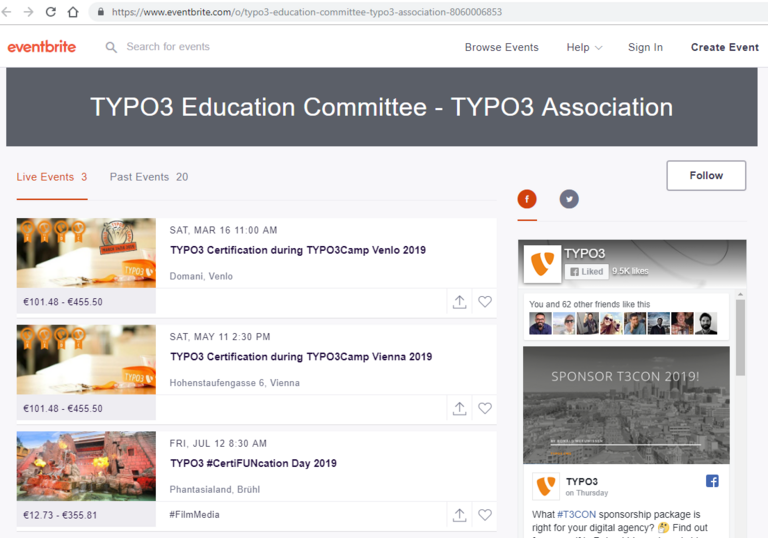The height and width of the screenshot is (538, 768).
Task: Open the TYPO3 Facebook page title
Action: pyautogui.click(x=584, y=253)
